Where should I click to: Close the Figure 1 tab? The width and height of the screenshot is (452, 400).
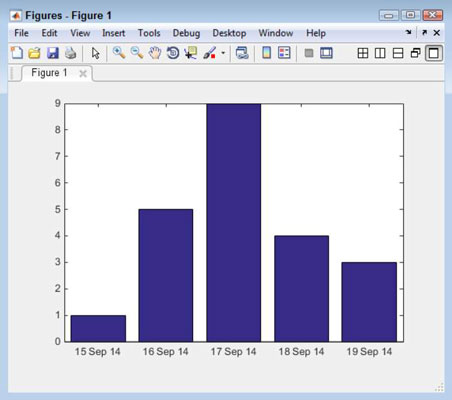pos(83,73)
